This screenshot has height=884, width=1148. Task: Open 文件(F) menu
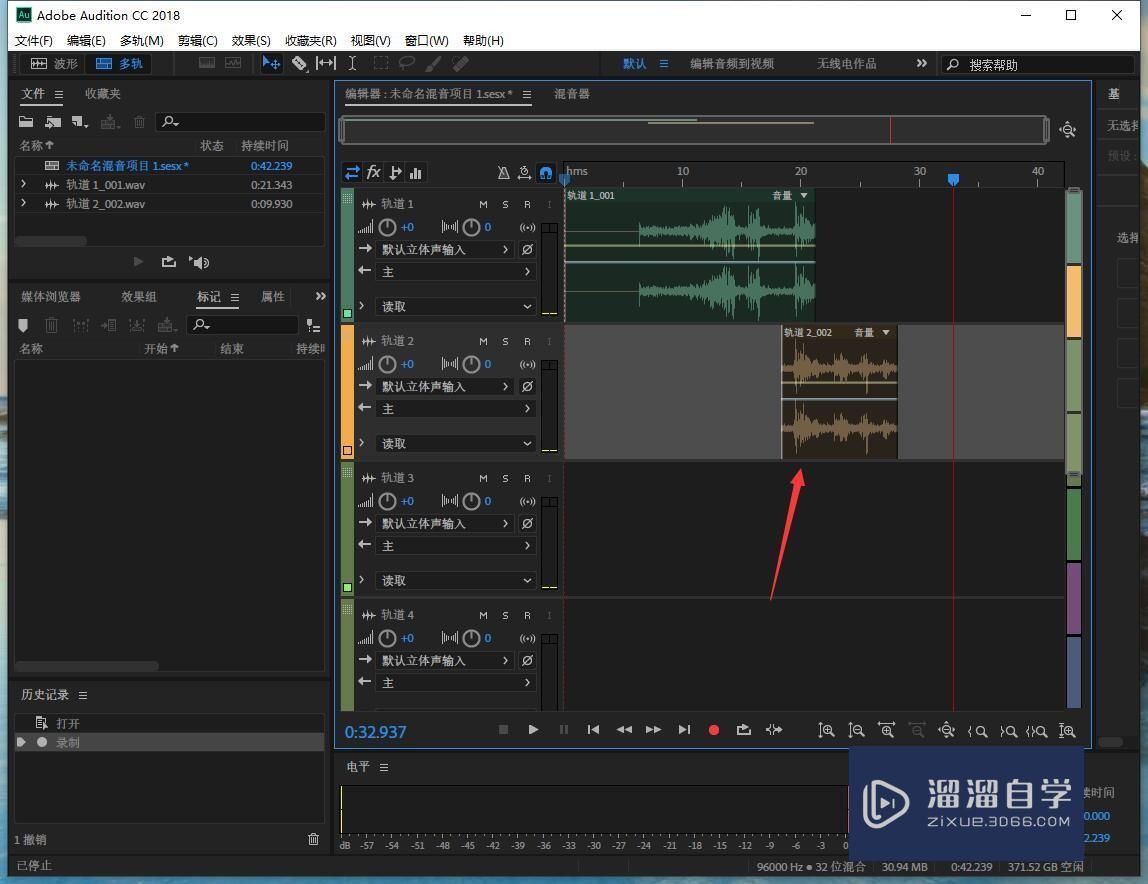point(34,40)
